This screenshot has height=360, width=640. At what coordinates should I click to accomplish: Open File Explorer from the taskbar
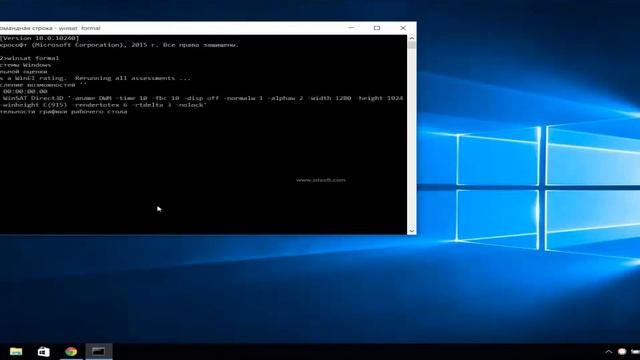point(16,351)
